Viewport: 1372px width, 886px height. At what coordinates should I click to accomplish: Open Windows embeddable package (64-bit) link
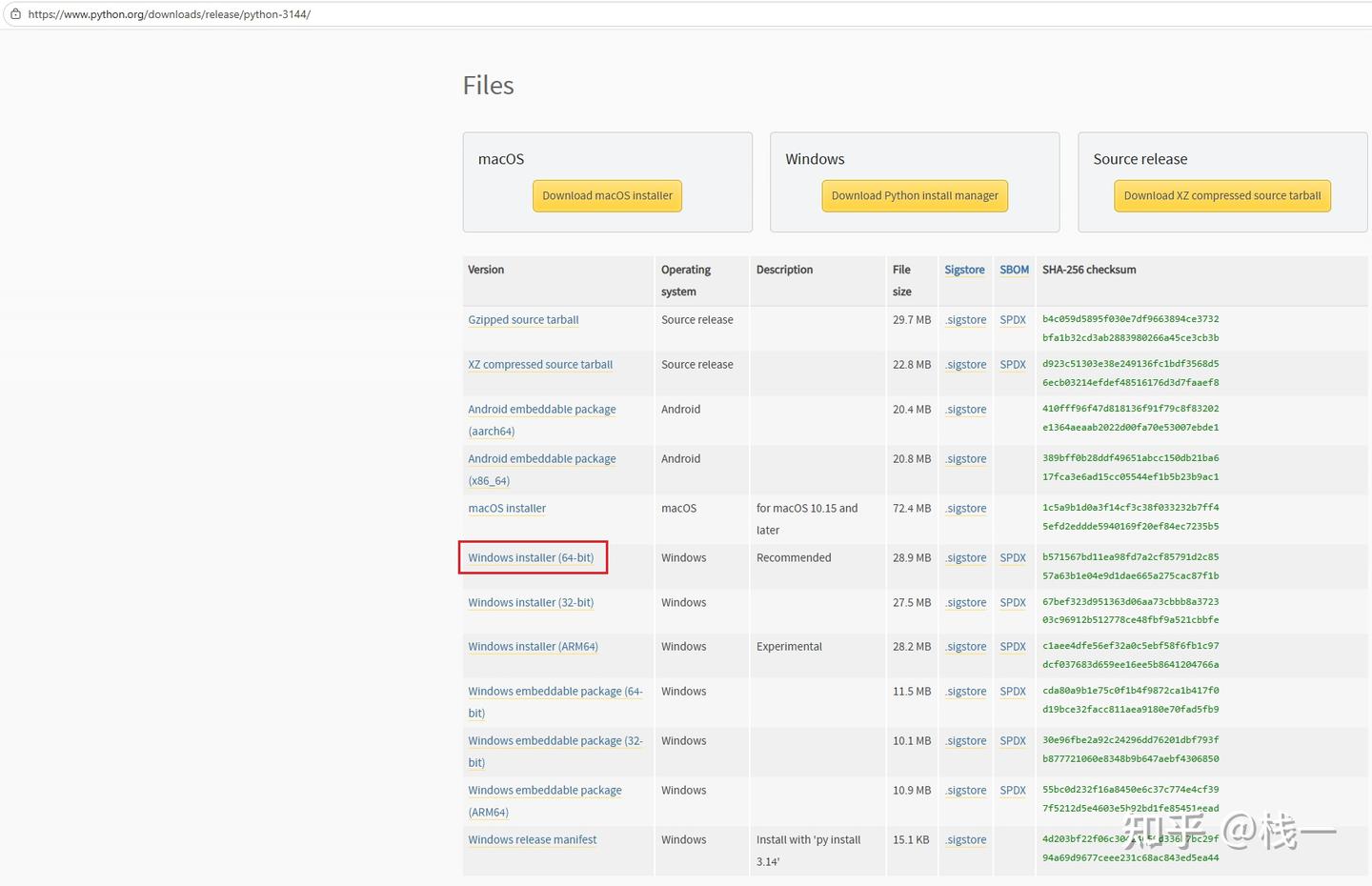click(555, 702)
